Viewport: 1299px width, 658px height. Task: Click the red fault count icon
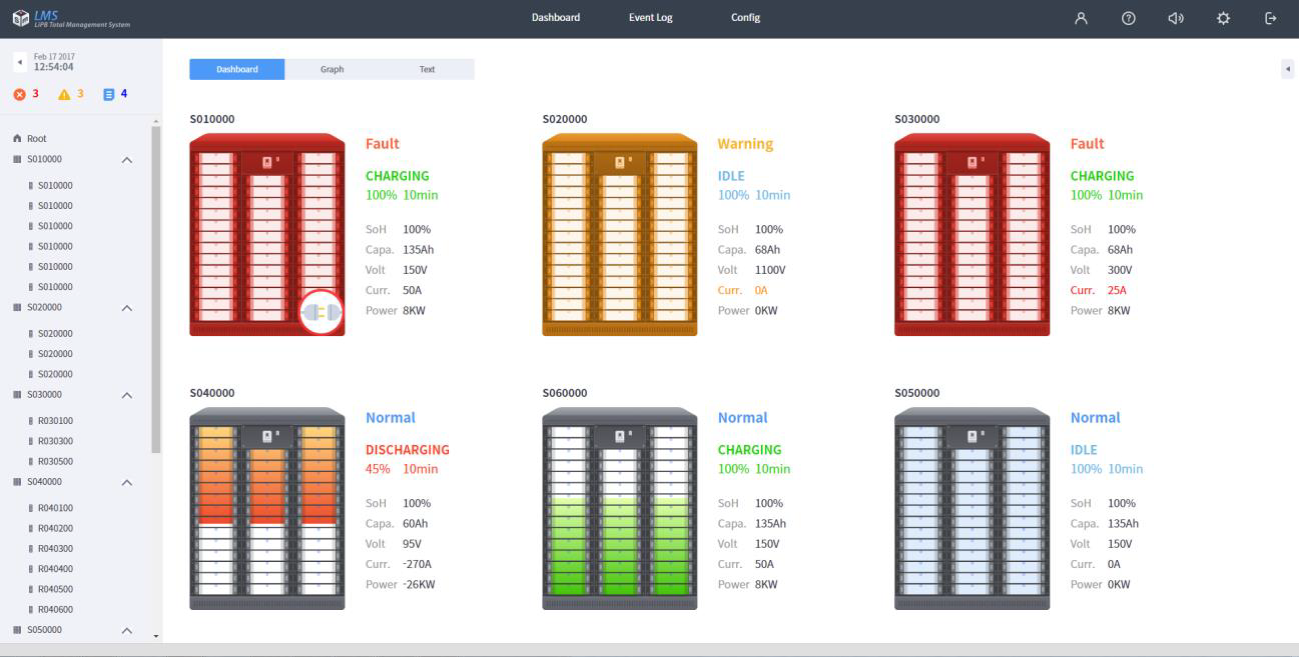point(19,94)
